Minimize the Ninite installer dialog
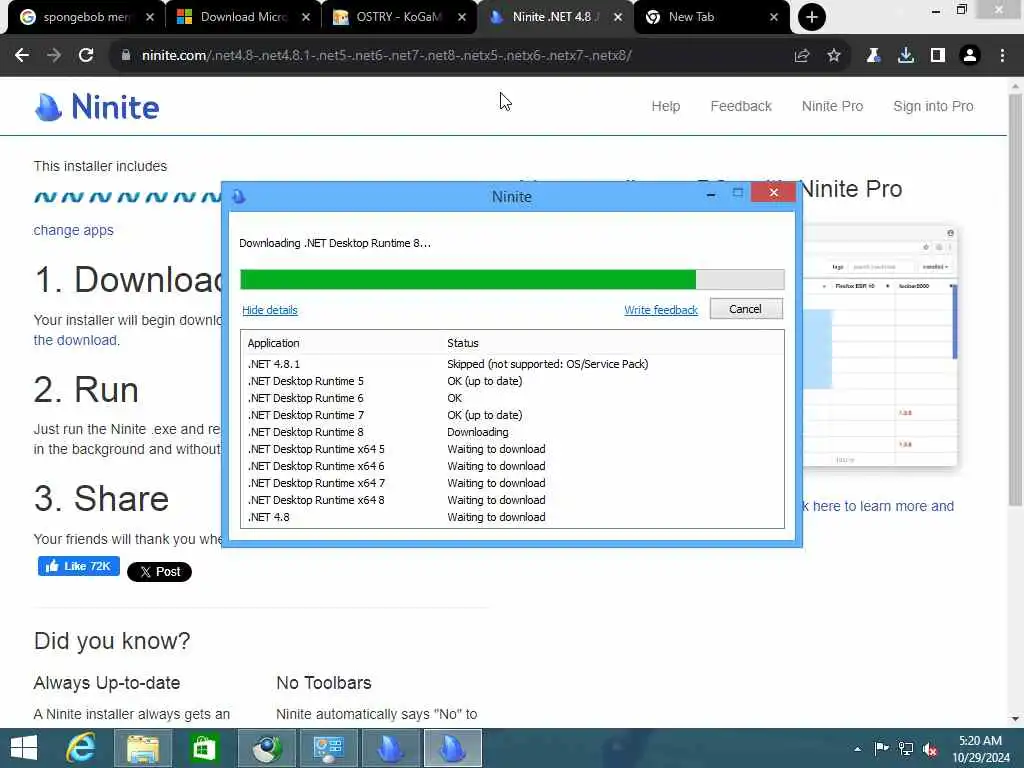Screen dimensions: 1024x768 (x=711, y=194)
